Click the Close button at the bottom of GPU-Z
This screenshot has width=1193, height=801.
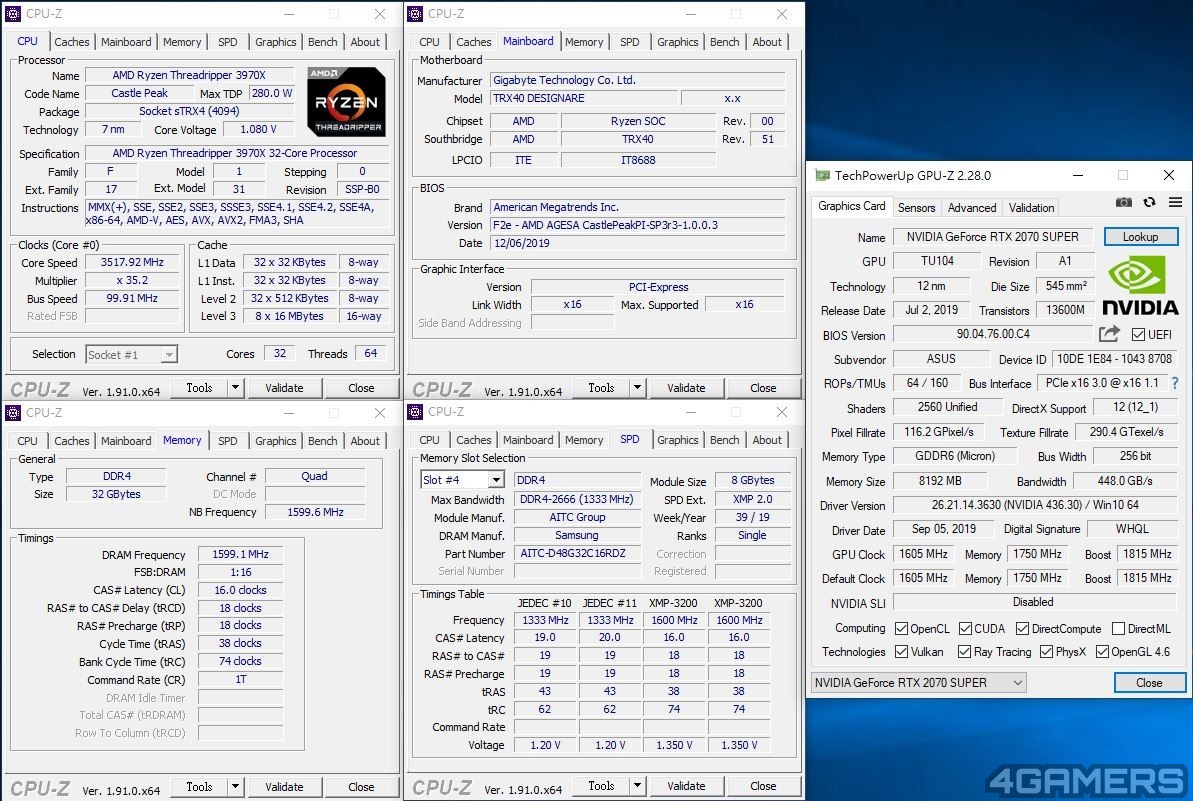(1150, 682)
